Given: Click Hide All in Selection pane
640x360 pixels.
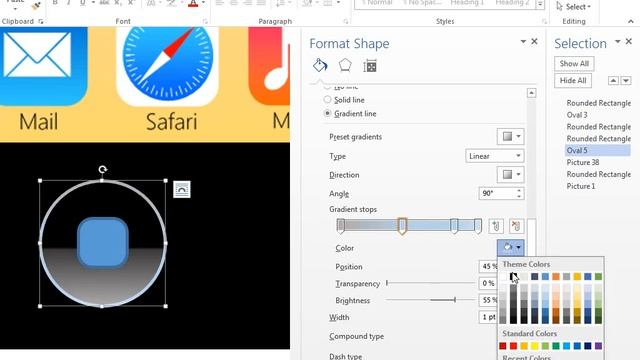Looking at the screenshot, I should coord(573,80).
